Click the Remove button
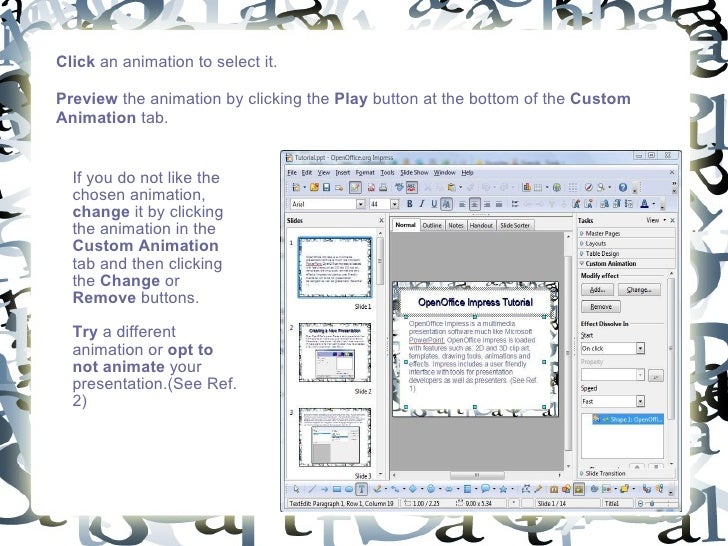Image resolution: width=728 pixels, height=546 pixels. [x=601, y=307]
